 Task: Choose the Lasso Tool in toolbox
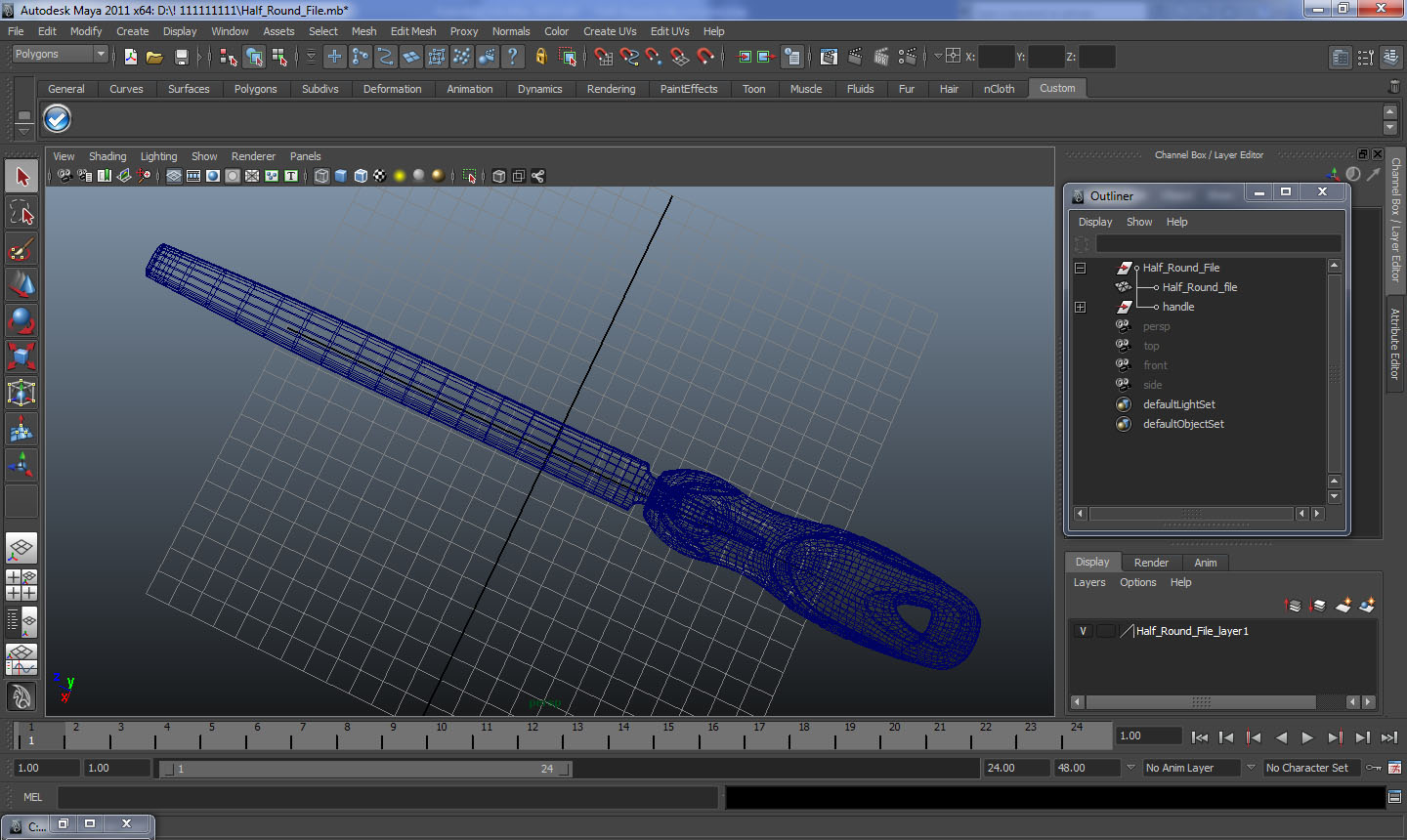tap(21, 213)
